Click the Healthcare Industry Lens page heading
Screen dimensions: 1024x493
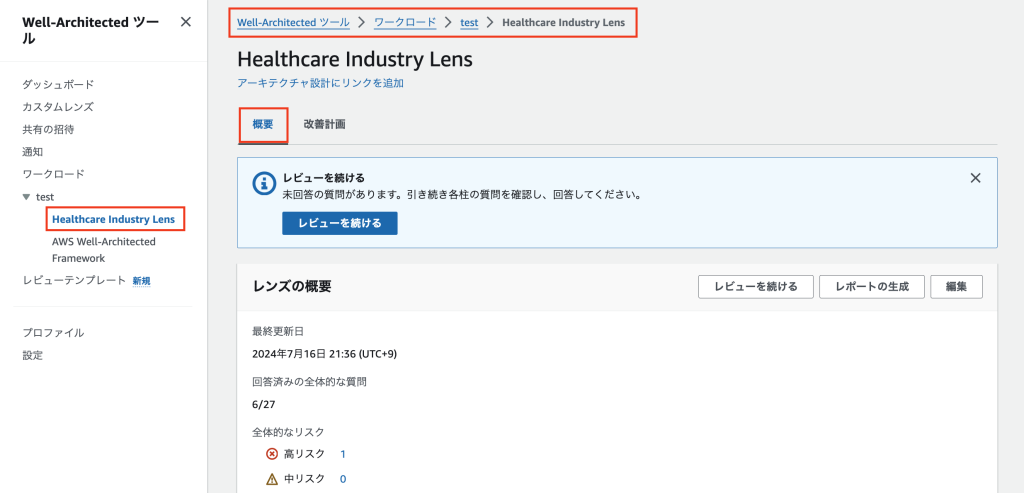(355, 59)
